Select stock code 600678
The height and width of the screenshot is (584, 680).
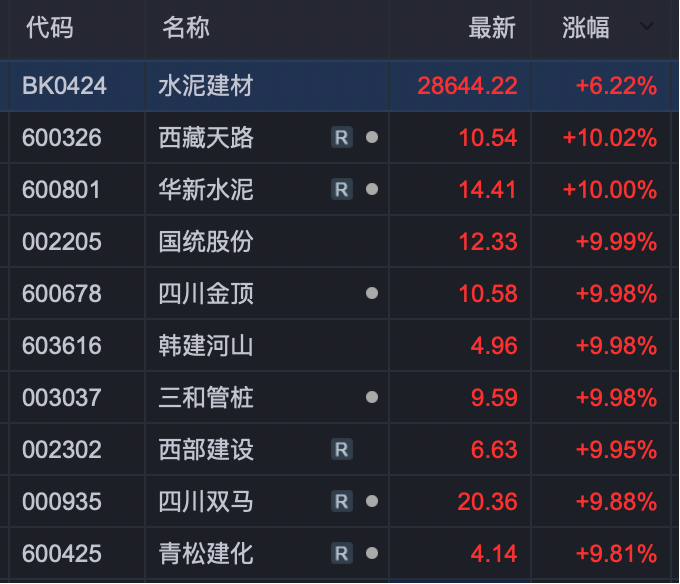(62, 294)
